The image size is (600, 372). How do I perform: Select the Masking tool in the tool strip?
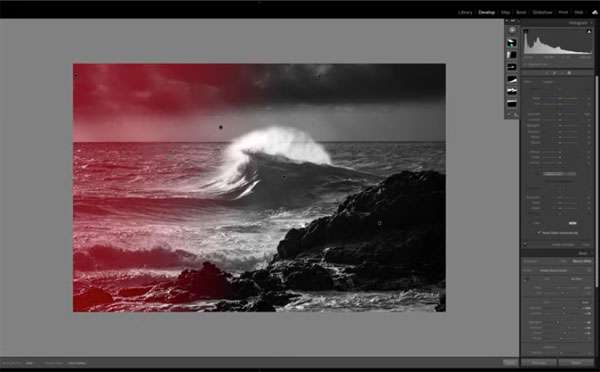(569, 73)
